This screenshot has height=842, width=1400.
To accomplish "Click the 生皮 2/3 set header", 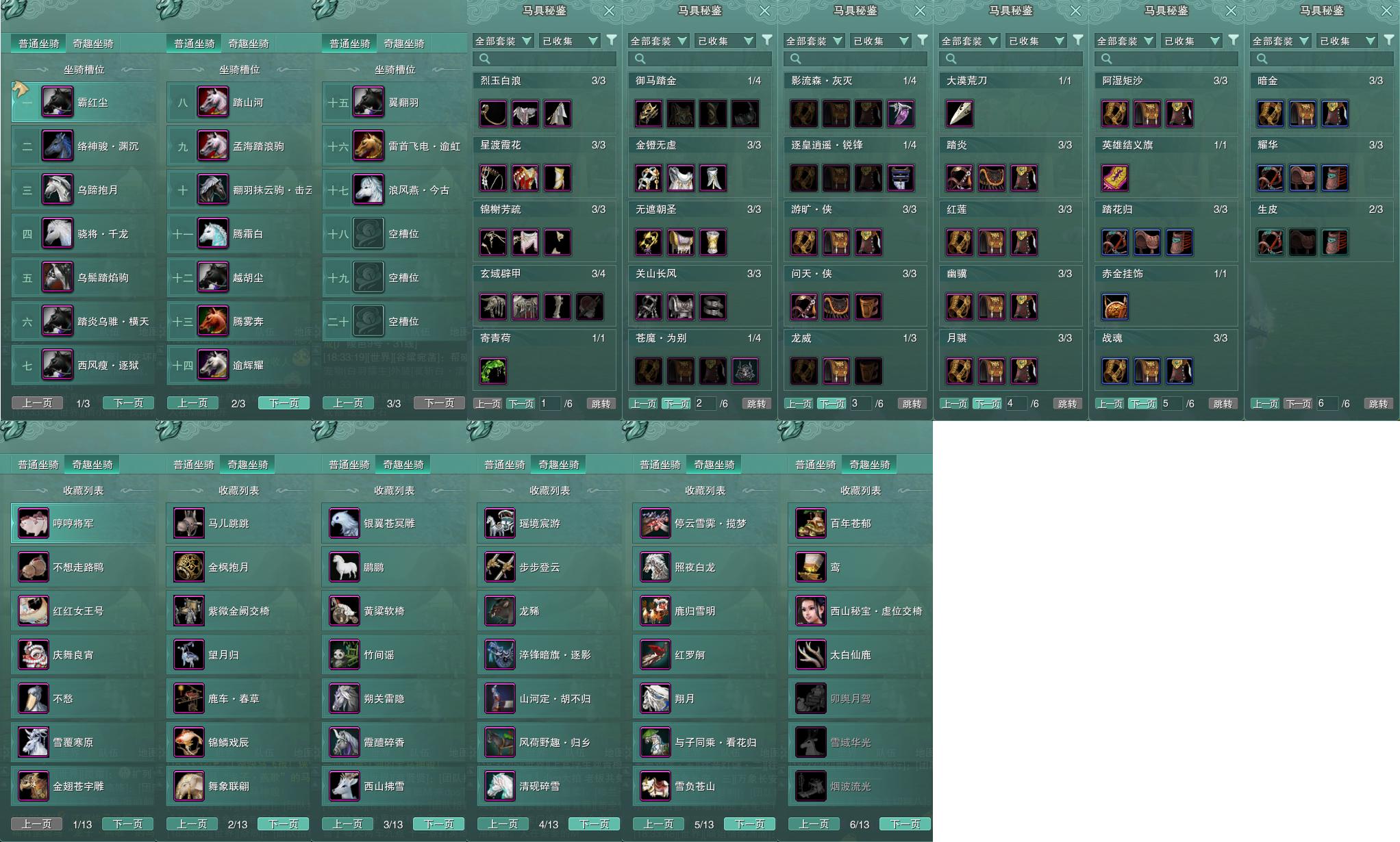I will [x=1322, y=209].
